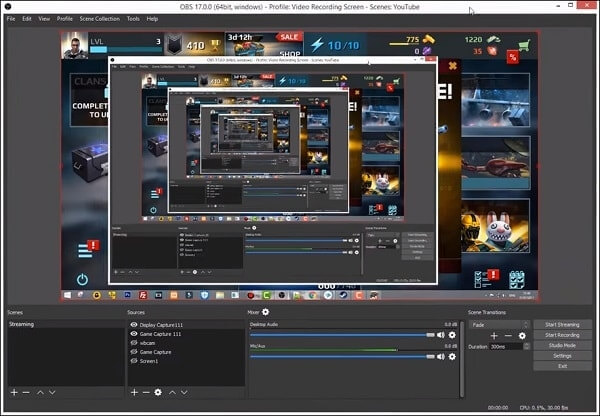Click the green shopping cart icon in the game

524,45
